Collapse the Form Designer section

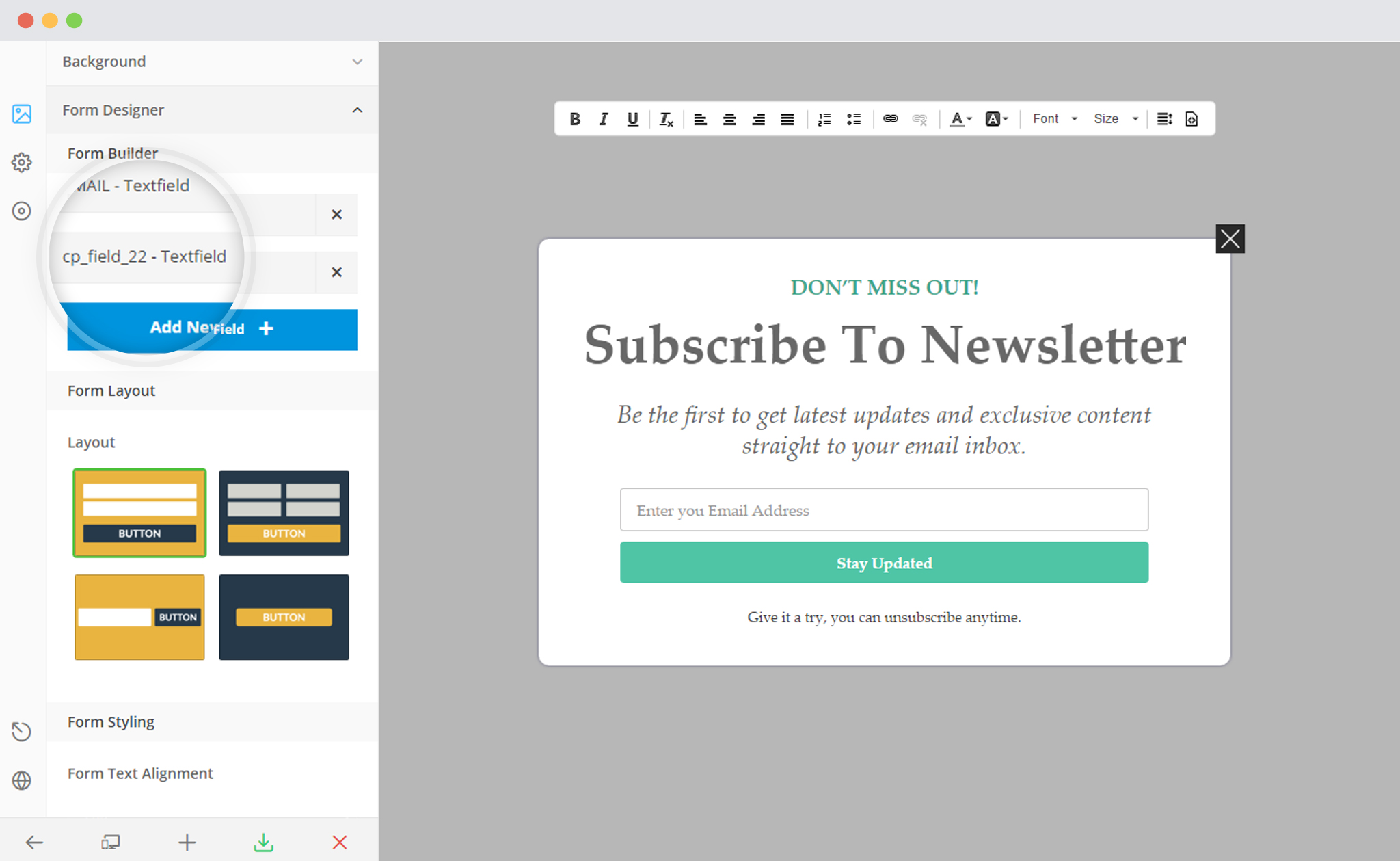[357, 110]
